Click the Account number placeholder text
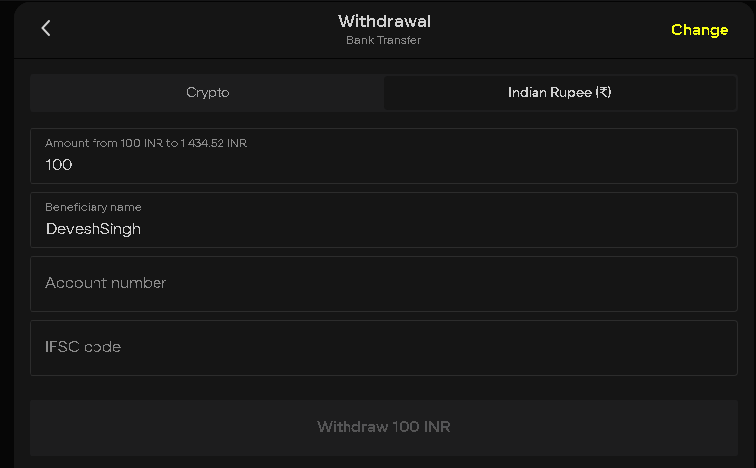This screenshot has width=756, height=468. click(105, 283)
